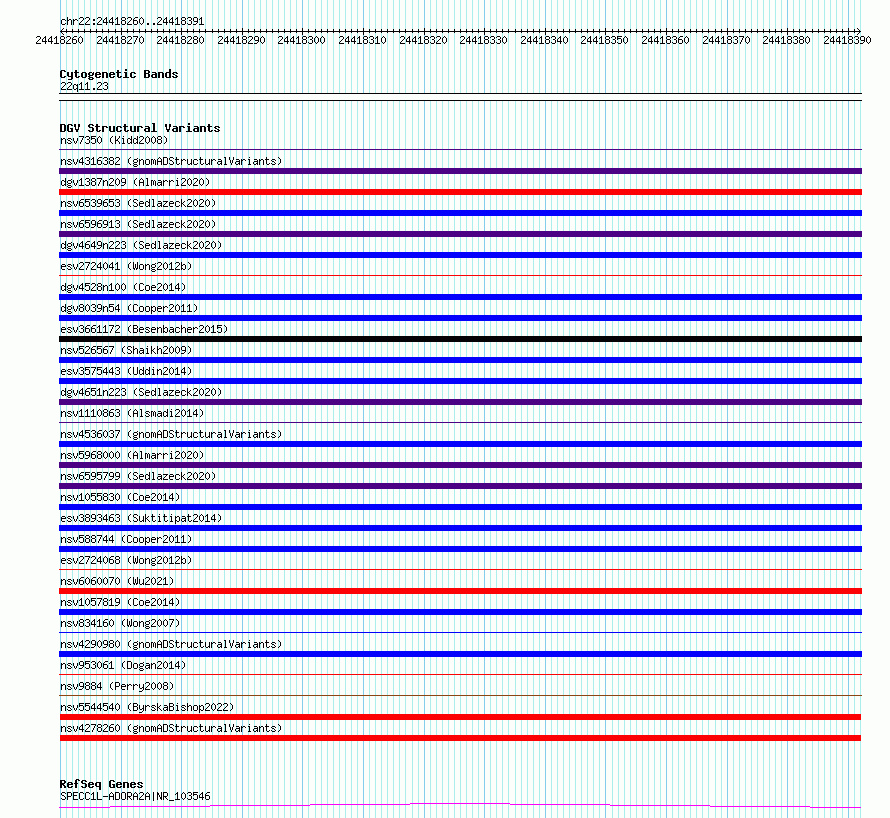
Task: Select nsv5544540 (ByrskaBishop2022) label
Action: pos(147,707)
